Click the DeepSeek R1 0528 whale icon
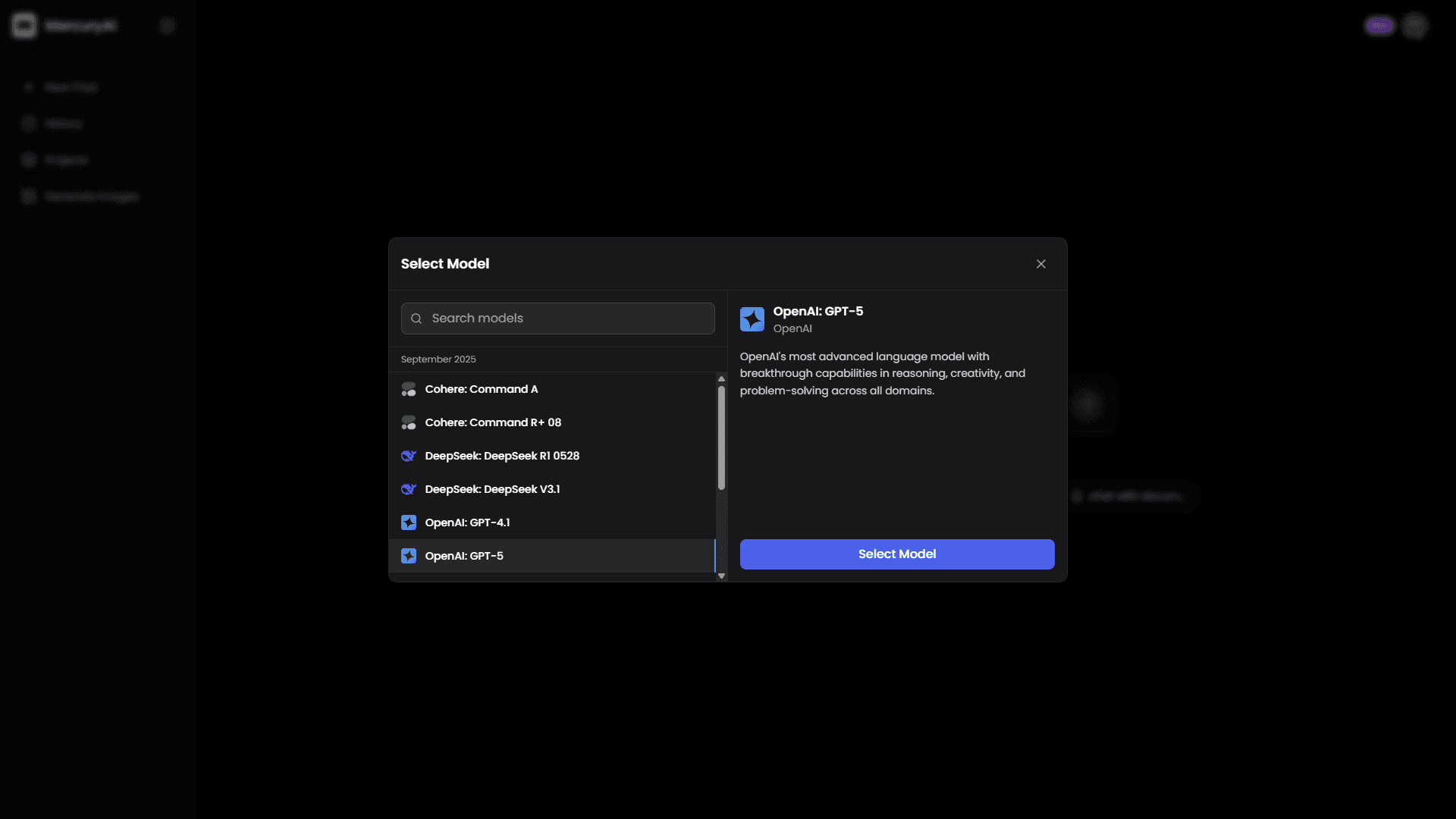Image resolution: width=1456 pixels, height=819 pixels. click(x=409, y=456)
